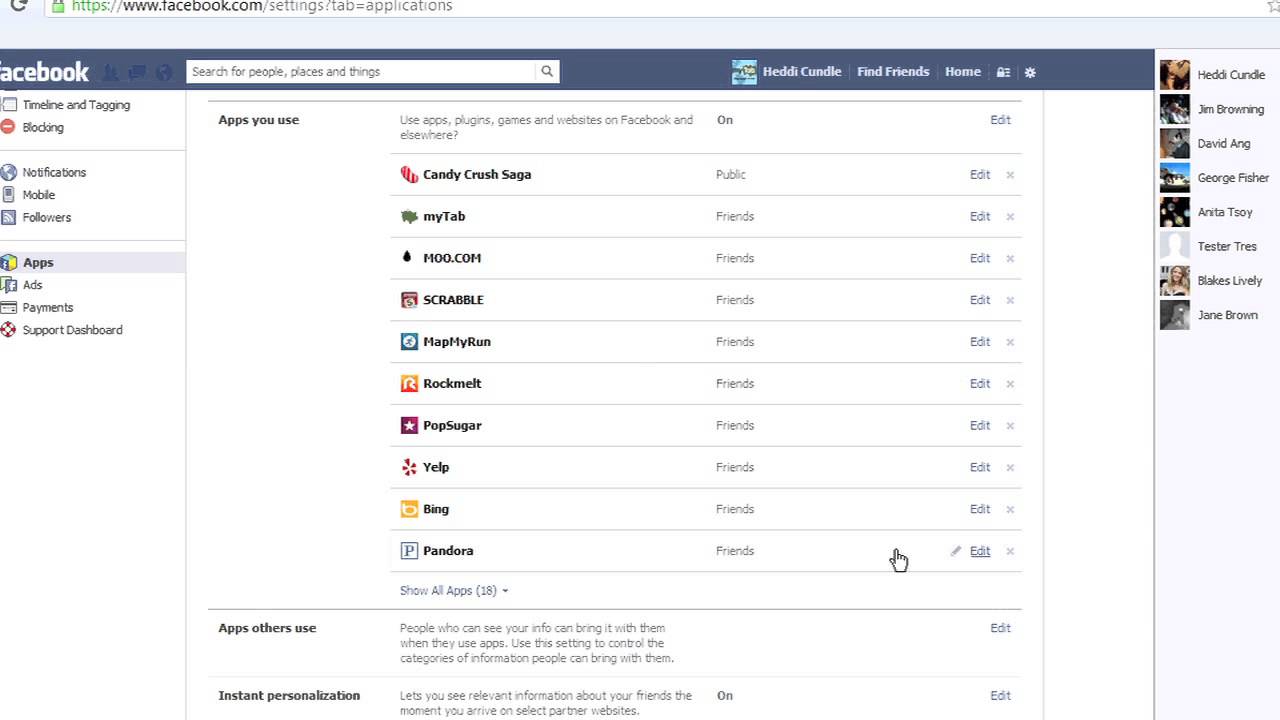Open Apps section in settings sidebar
Screen dimensions: 1280x720
point(38,263)
